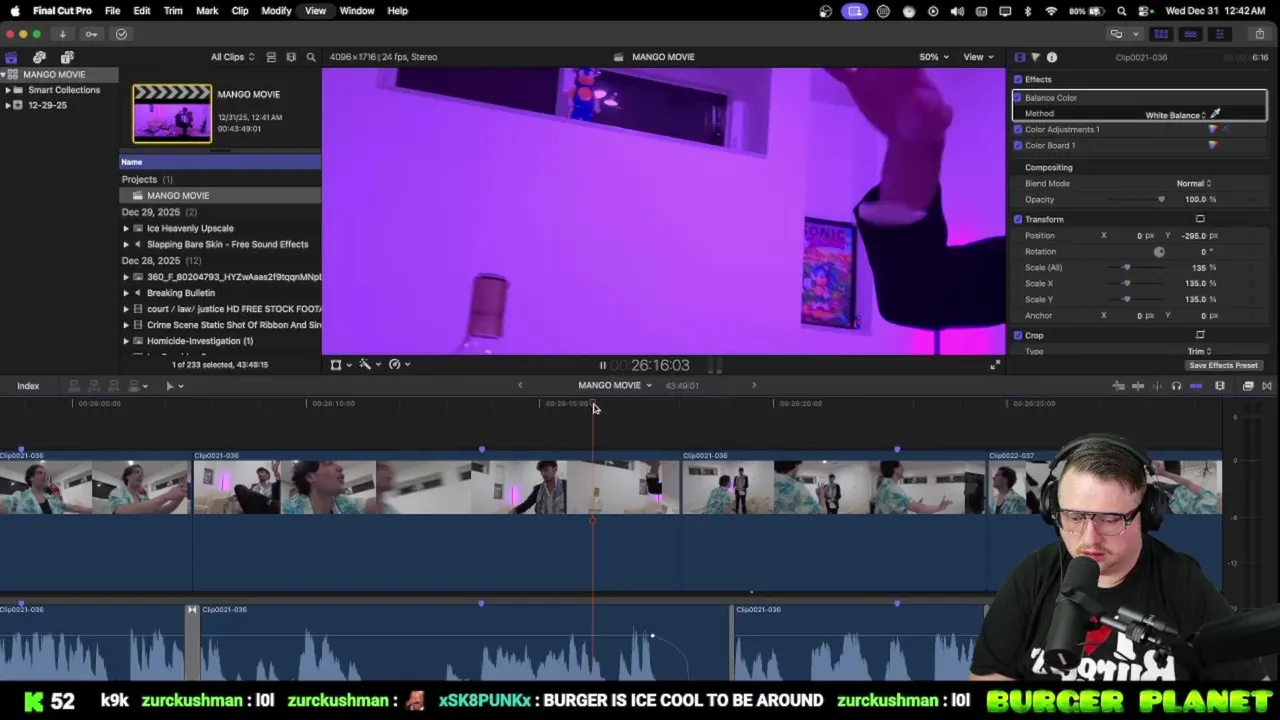Click the Transform onscreen controls icon
1280x720 pixels.
pyautogui.click(x=1200, y=219)
